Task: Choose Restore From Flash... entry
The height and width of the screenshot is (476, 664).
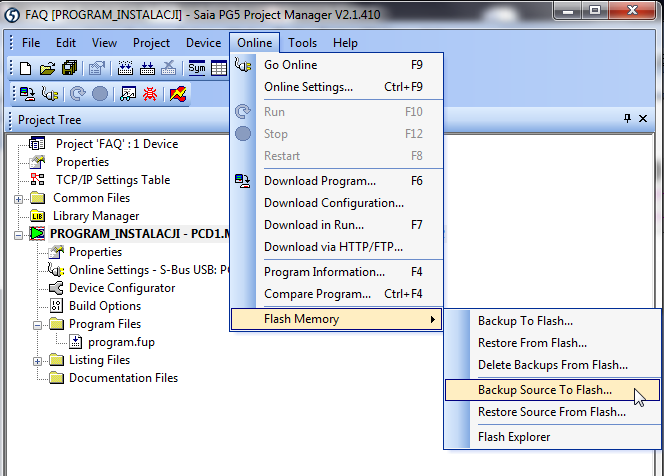Action: (x=553, y=343)
